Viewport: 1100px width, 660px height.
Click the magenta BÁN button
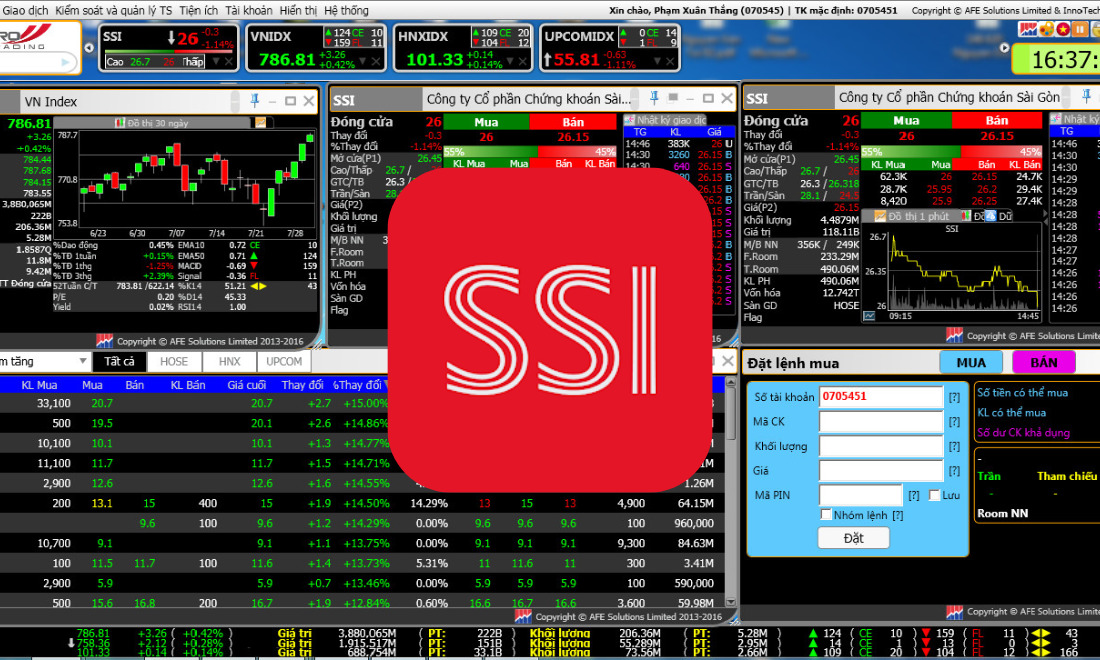[x=1044, y=363]
